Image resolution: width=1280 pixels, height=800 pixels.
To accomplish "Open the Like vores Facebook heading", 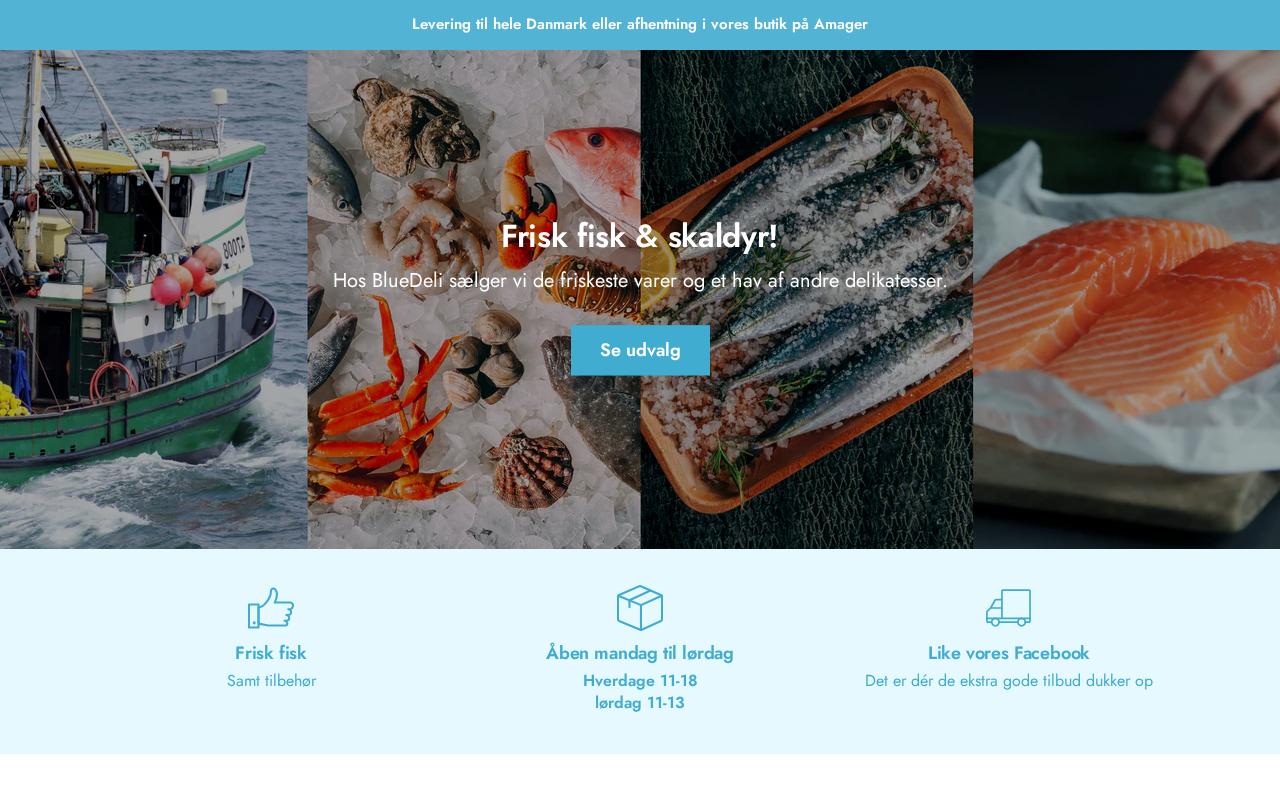I will coord(1009,653).
